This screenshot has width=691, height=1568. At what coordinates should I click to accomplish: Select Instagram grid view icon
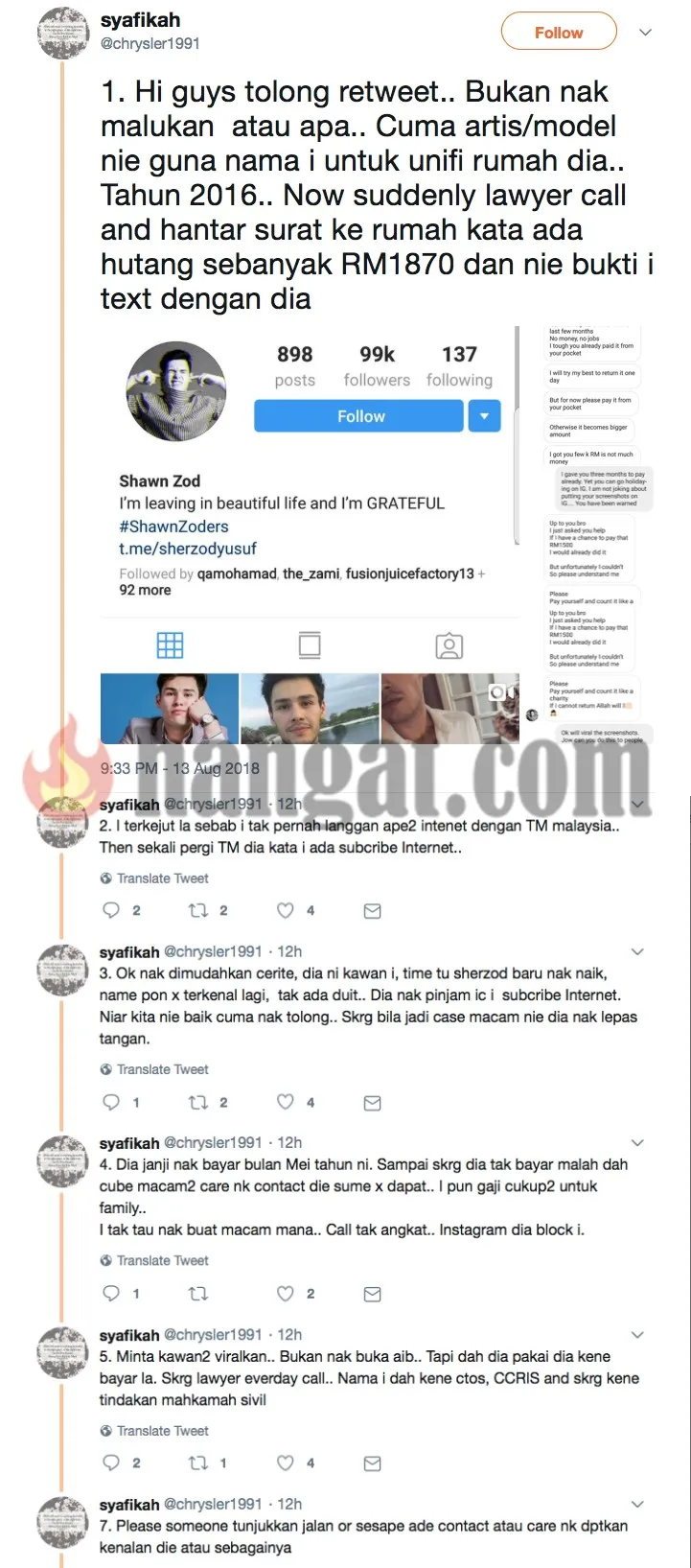coord(170,645)
